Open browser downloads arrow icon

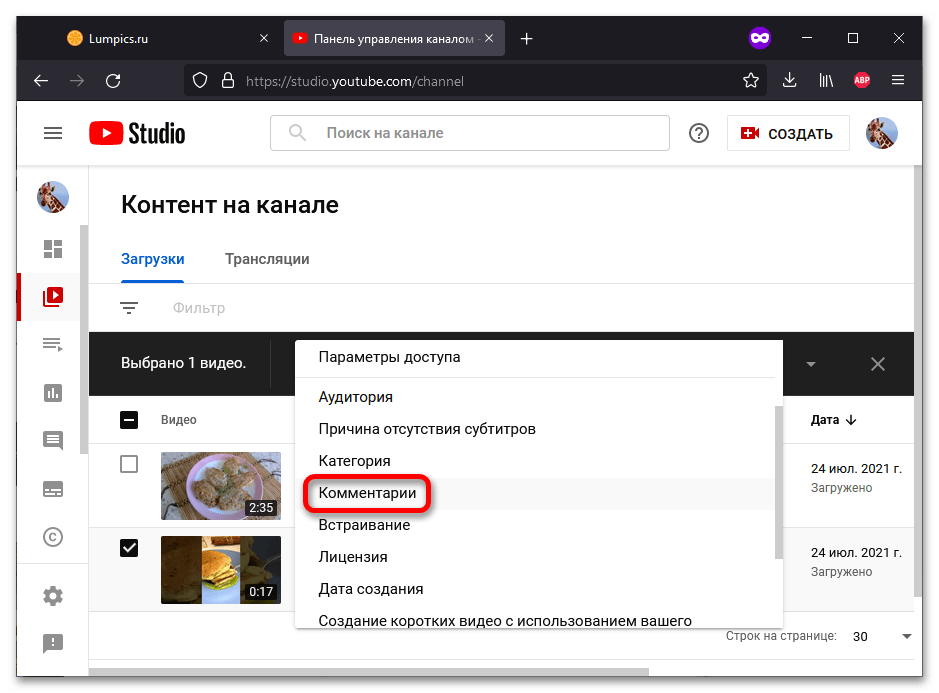[789, 80]
